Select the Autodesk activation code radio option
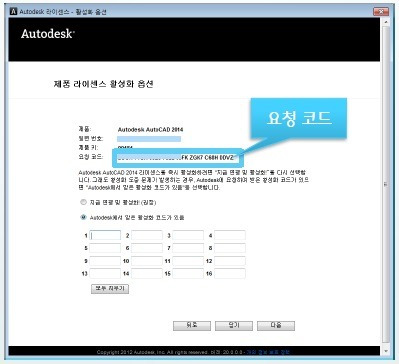The width and height of the screenshot is (399, 364). pos(83,217)
